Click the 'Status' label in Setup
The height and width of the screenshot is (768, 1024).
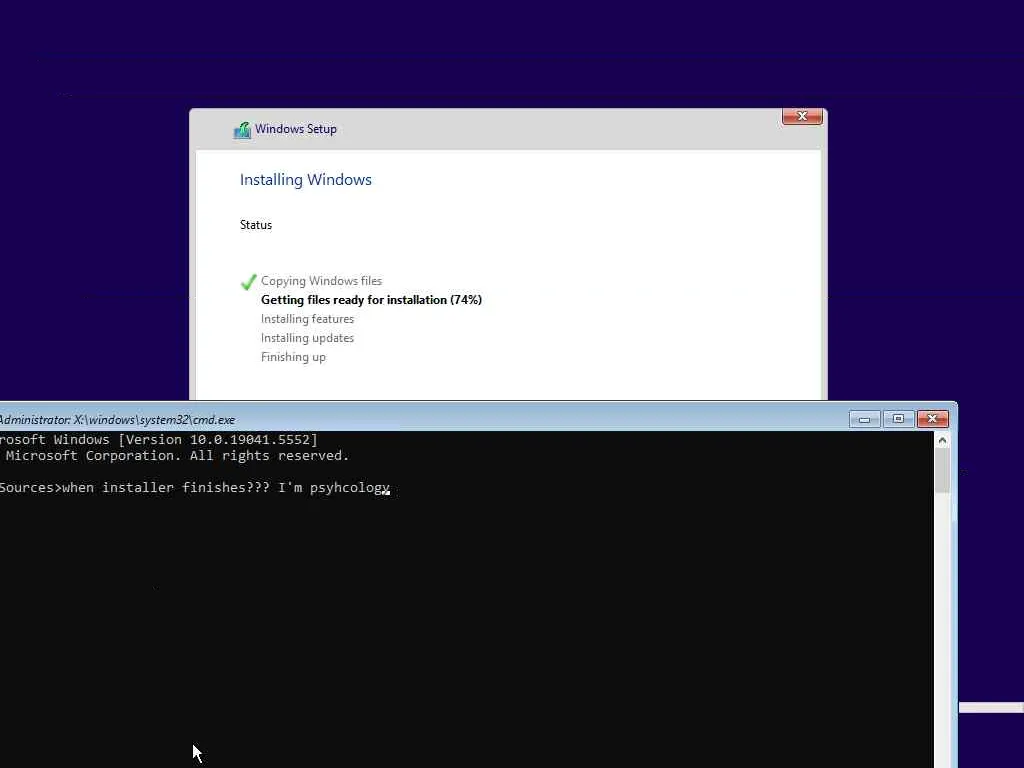tap(256, 225)
